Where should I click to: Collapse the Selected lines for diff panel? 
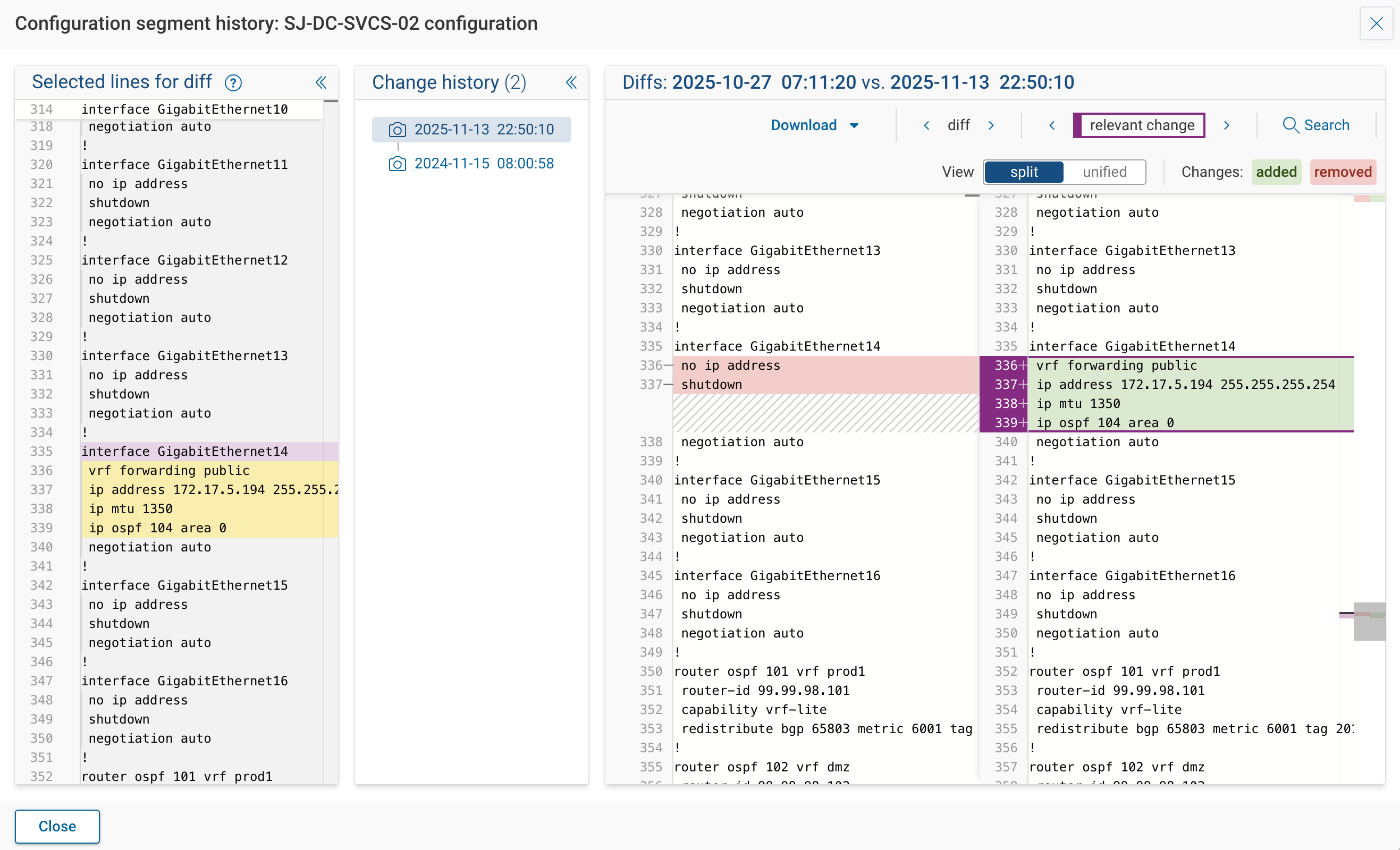tap(321, 82)
